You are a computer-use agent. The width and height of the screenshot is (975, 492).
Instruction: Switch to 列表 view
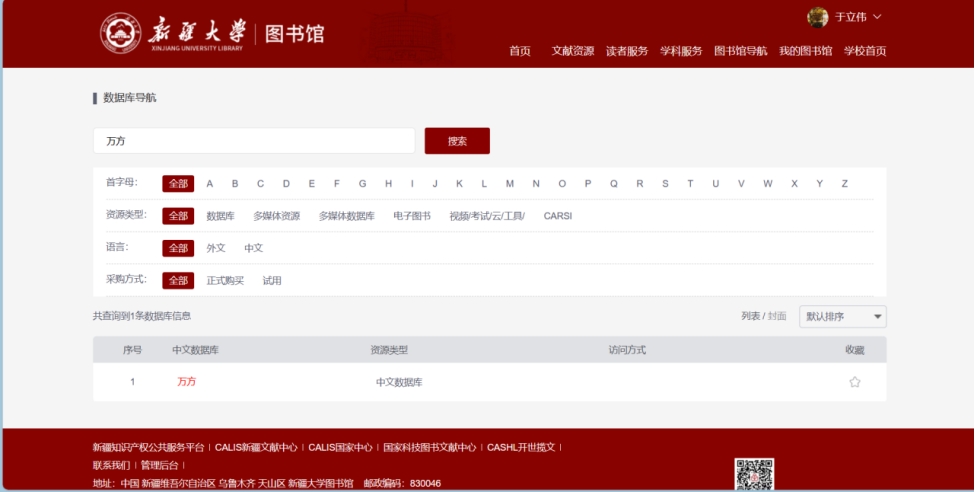point(751,316)
